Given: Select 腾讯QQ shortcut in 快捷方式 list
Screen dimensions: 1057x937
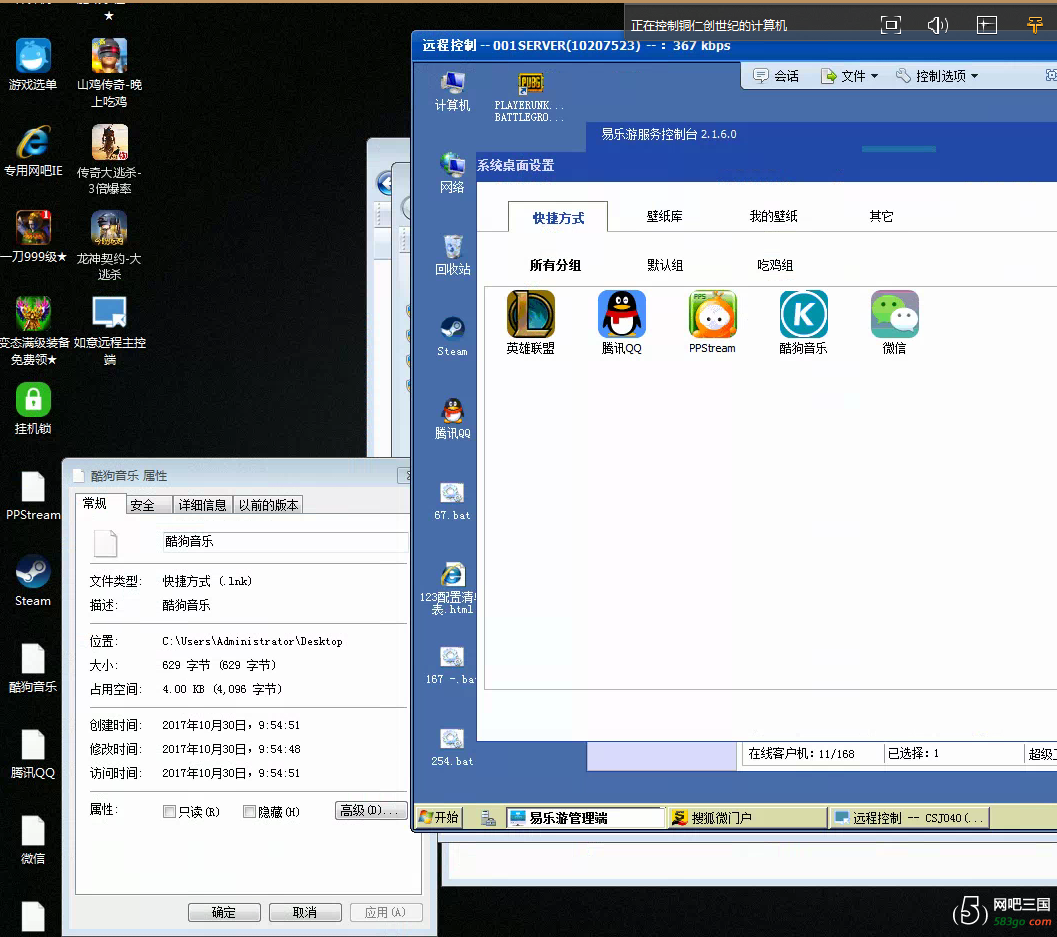Looking at the screenshot, I should click(x=622, y=322).
